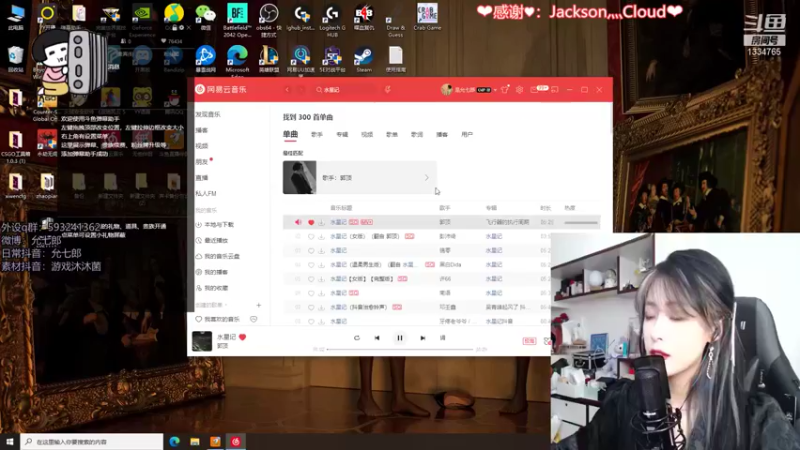Like the 水星记【女版】【完整版】 song
This screenshot has width=800, height=450.
pos(311,279)
